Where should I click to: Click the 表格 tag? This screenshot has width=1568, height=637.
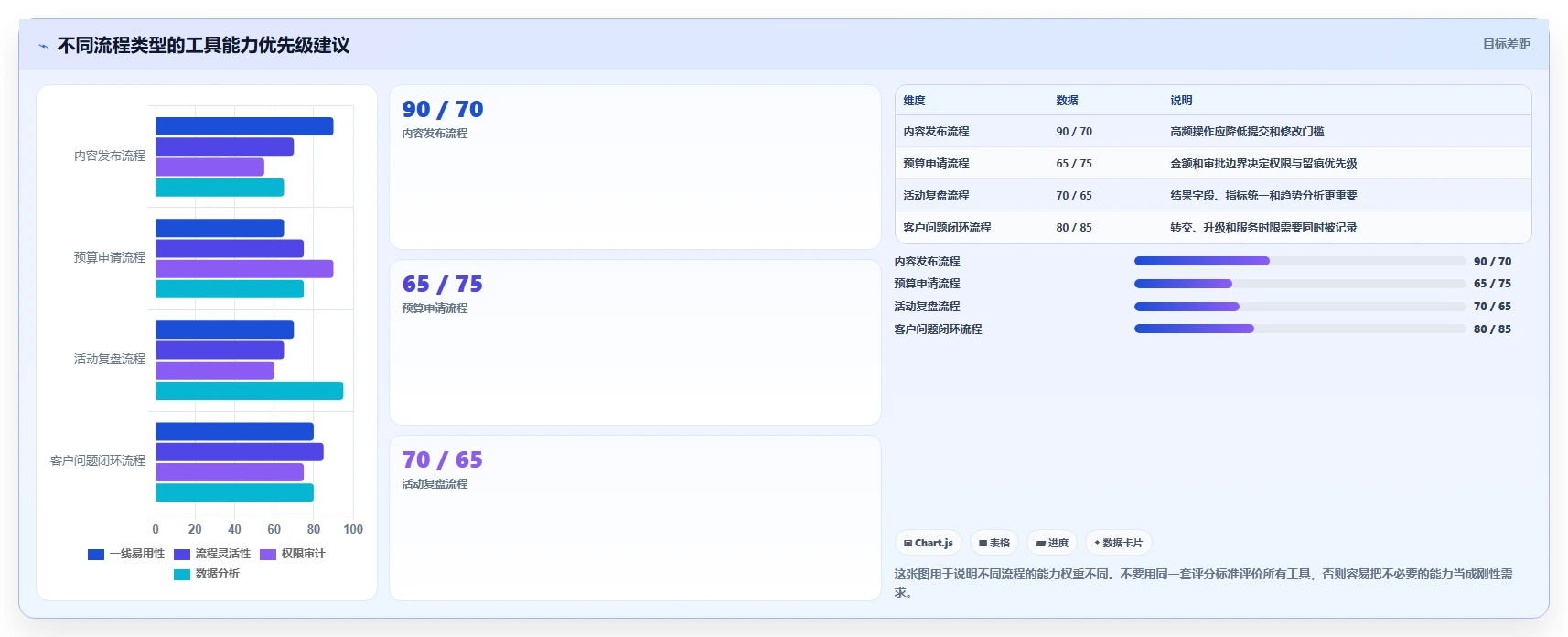click(994, 543)
